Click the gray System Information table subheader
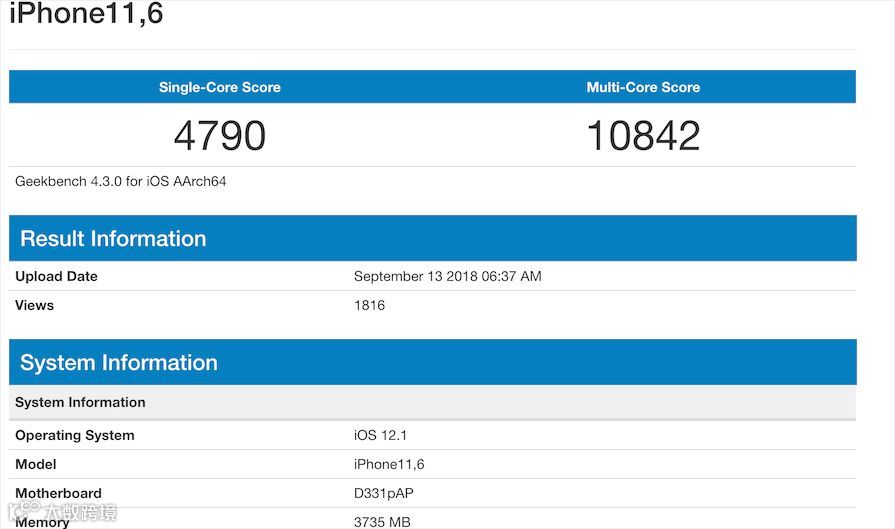 (x=433, y=402)
